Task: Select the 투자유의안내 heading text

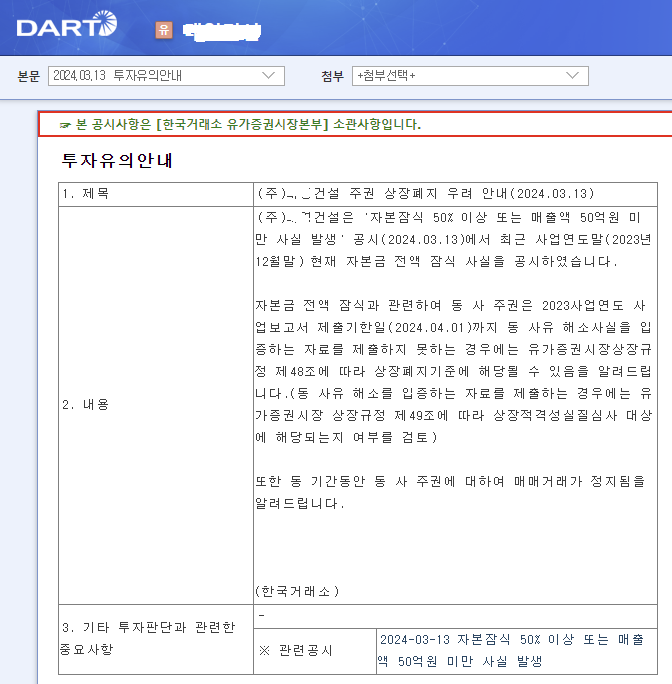Action: [x=117, y=161]
